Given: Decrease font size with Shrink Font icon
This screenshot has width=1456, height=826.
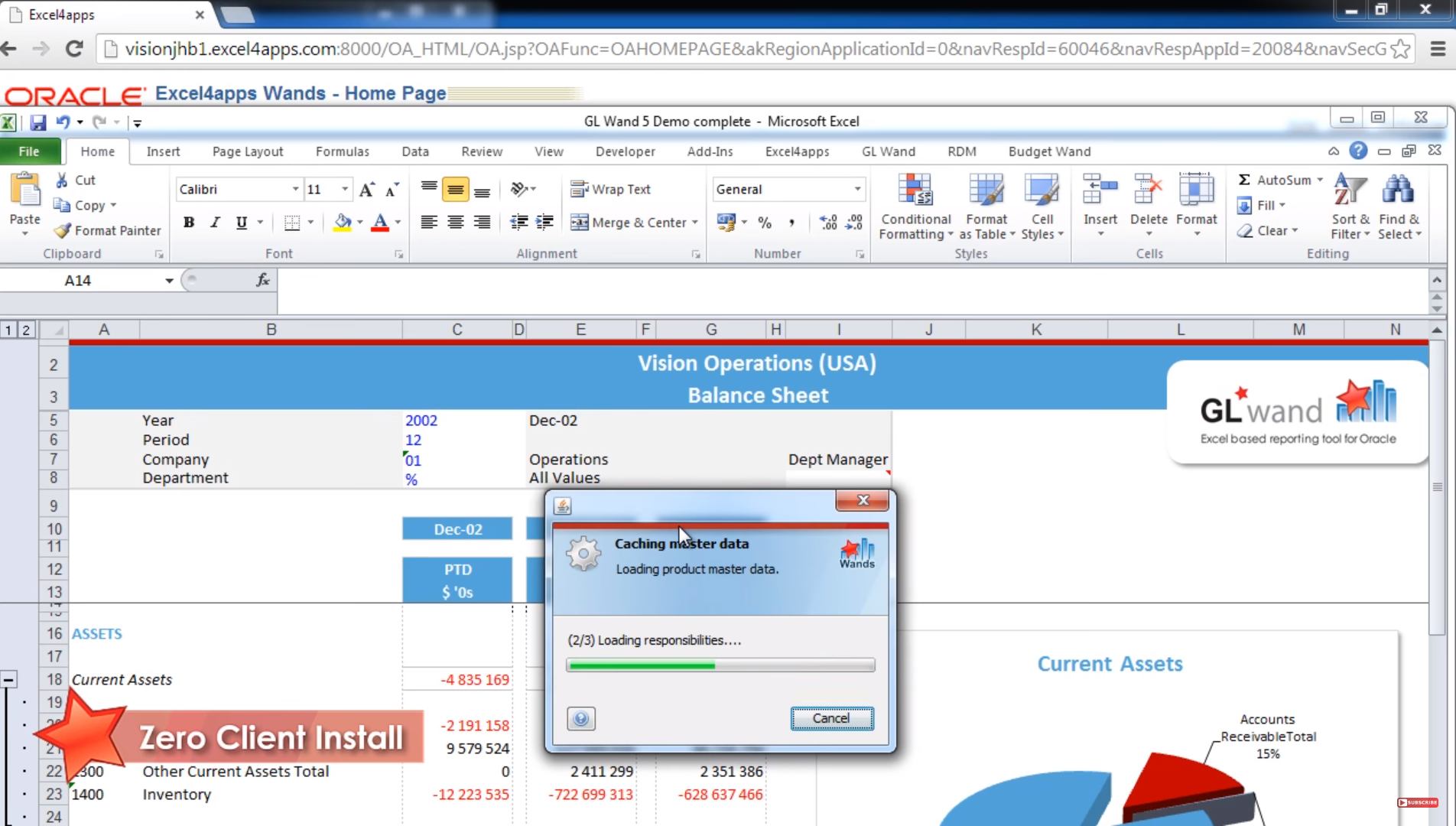Looking at the screenshot, I should 392,190.
